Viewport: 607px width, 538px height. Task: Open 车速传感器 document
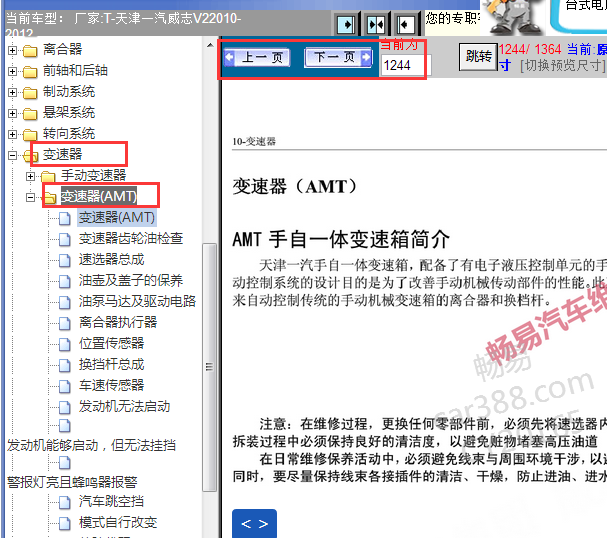coord(111,385)
